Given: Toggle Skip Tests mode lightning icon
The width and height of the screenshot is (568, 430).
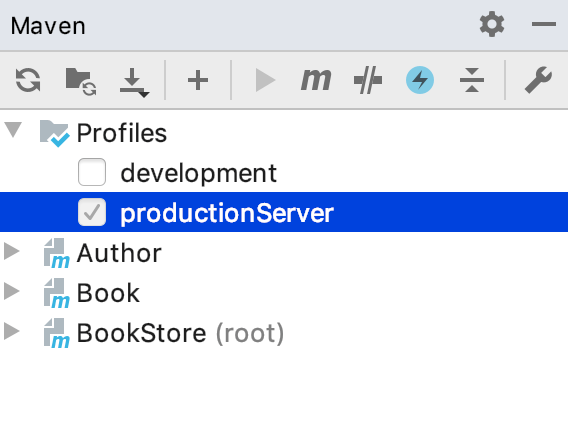Looking at the screenshot, I should tap(420, 80).
